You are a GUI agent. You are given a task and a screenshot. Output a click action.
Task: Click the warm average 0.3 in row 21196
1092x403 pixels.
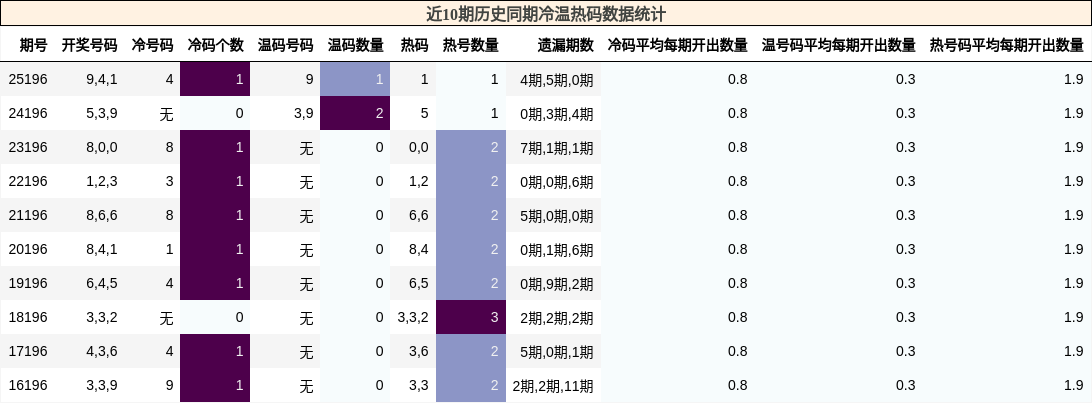point(905,215)
